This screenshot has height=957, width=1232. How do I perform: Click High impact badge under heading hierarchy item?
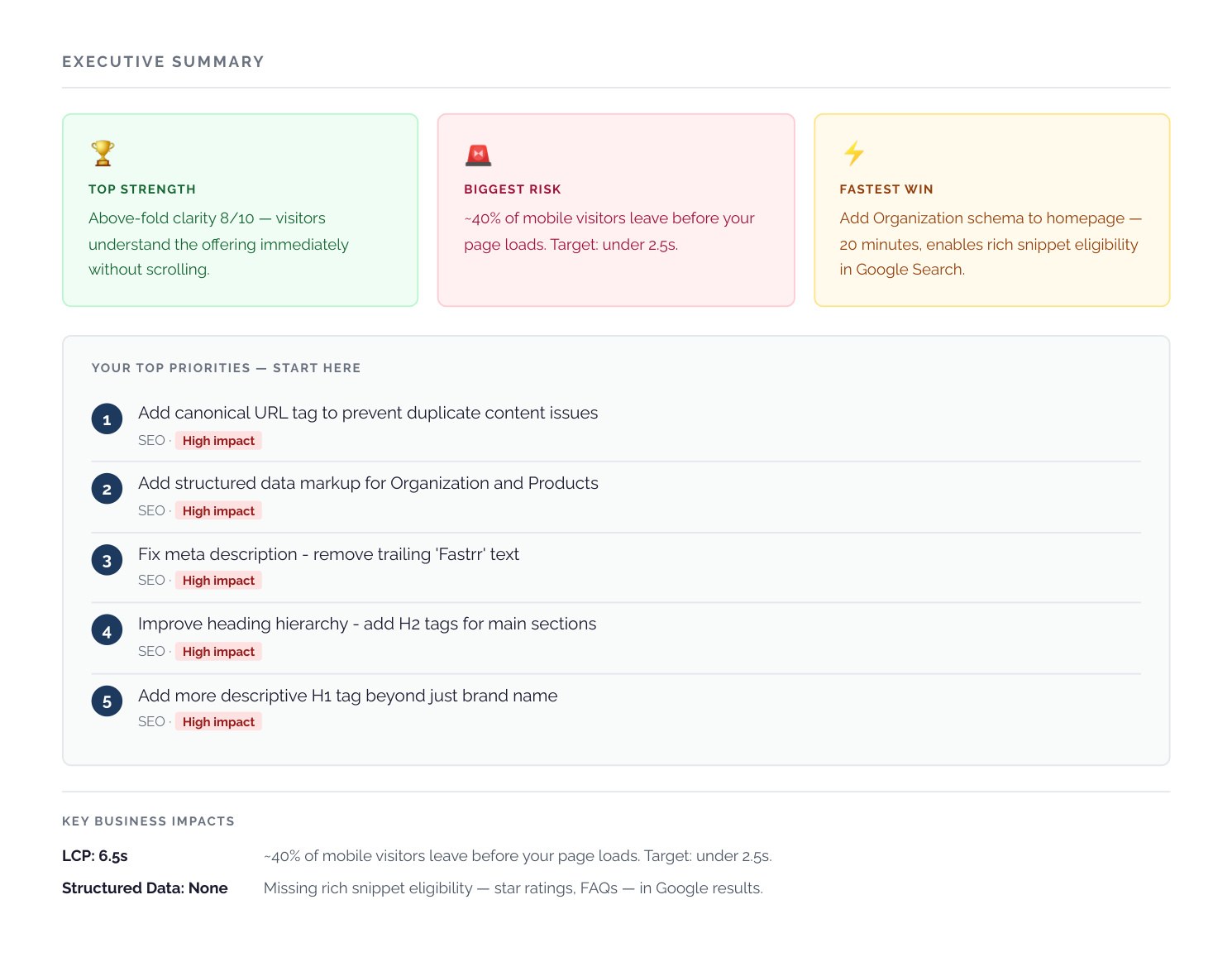(x=218, y=652)
